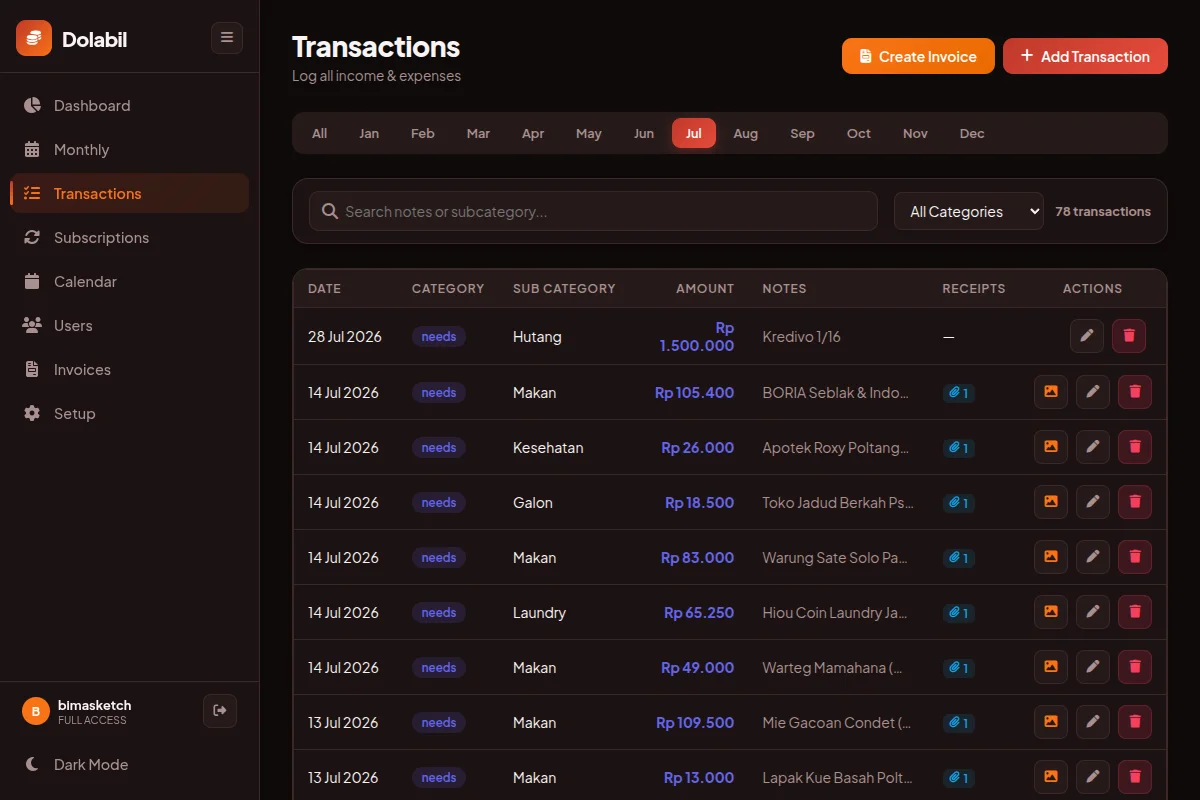The image size is (1200, 800).
Task: Click the needs tag in Laundry row
Action: point(439,612)
